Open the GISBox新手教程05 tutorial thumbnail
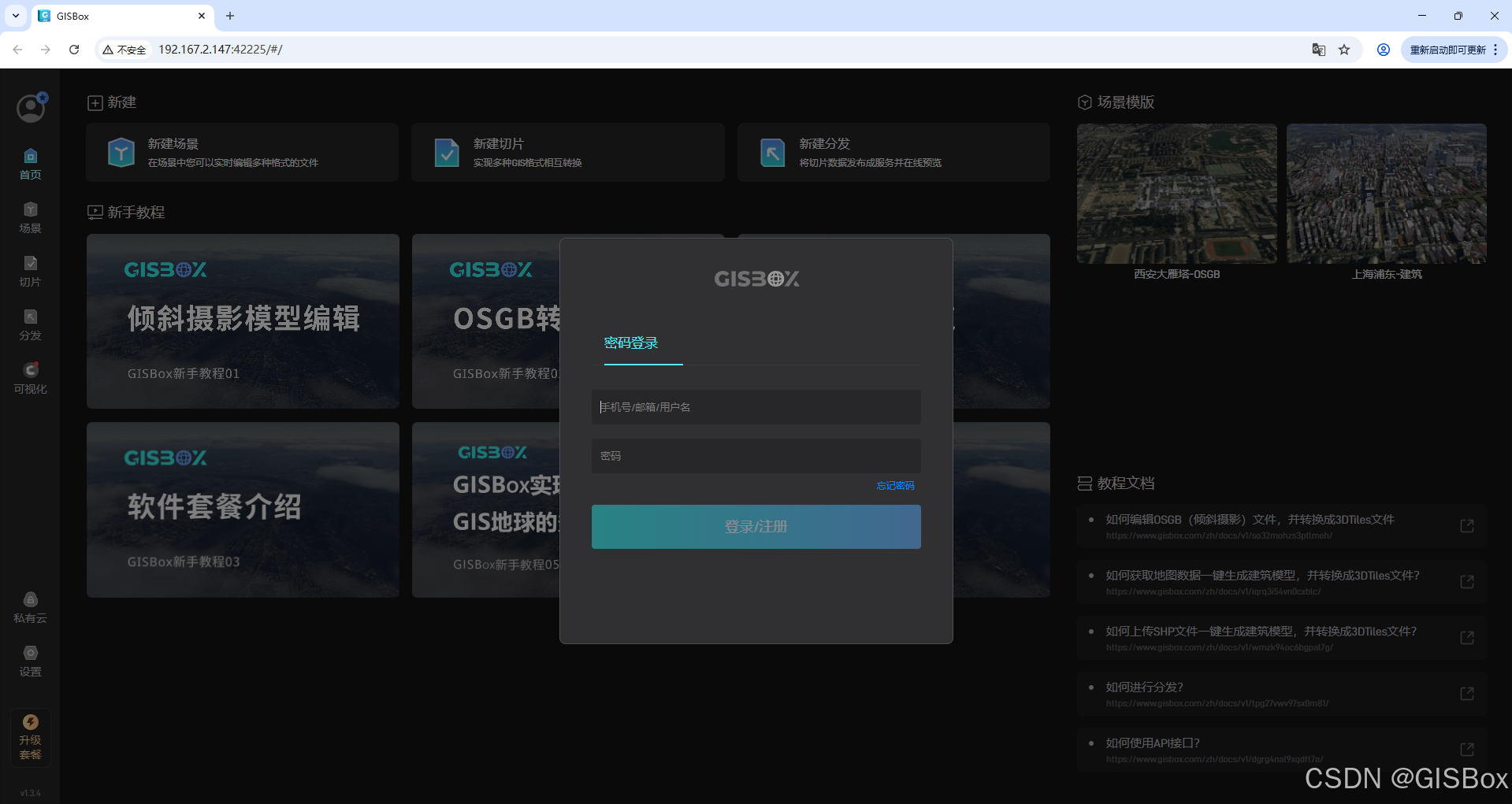This screenshot has width=1512, height=804. [x=485, y=509]
